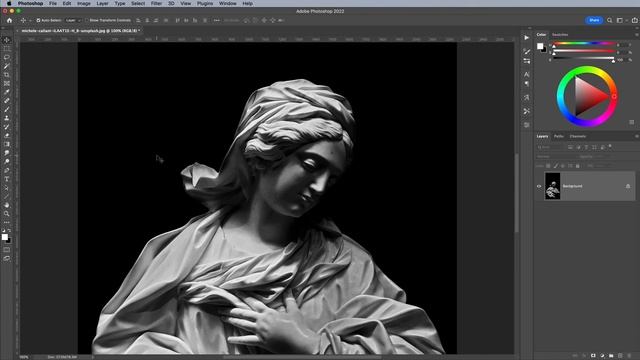Select the Zoom tool
Viewport: 640px width, 360px height.
click(7, 213)
